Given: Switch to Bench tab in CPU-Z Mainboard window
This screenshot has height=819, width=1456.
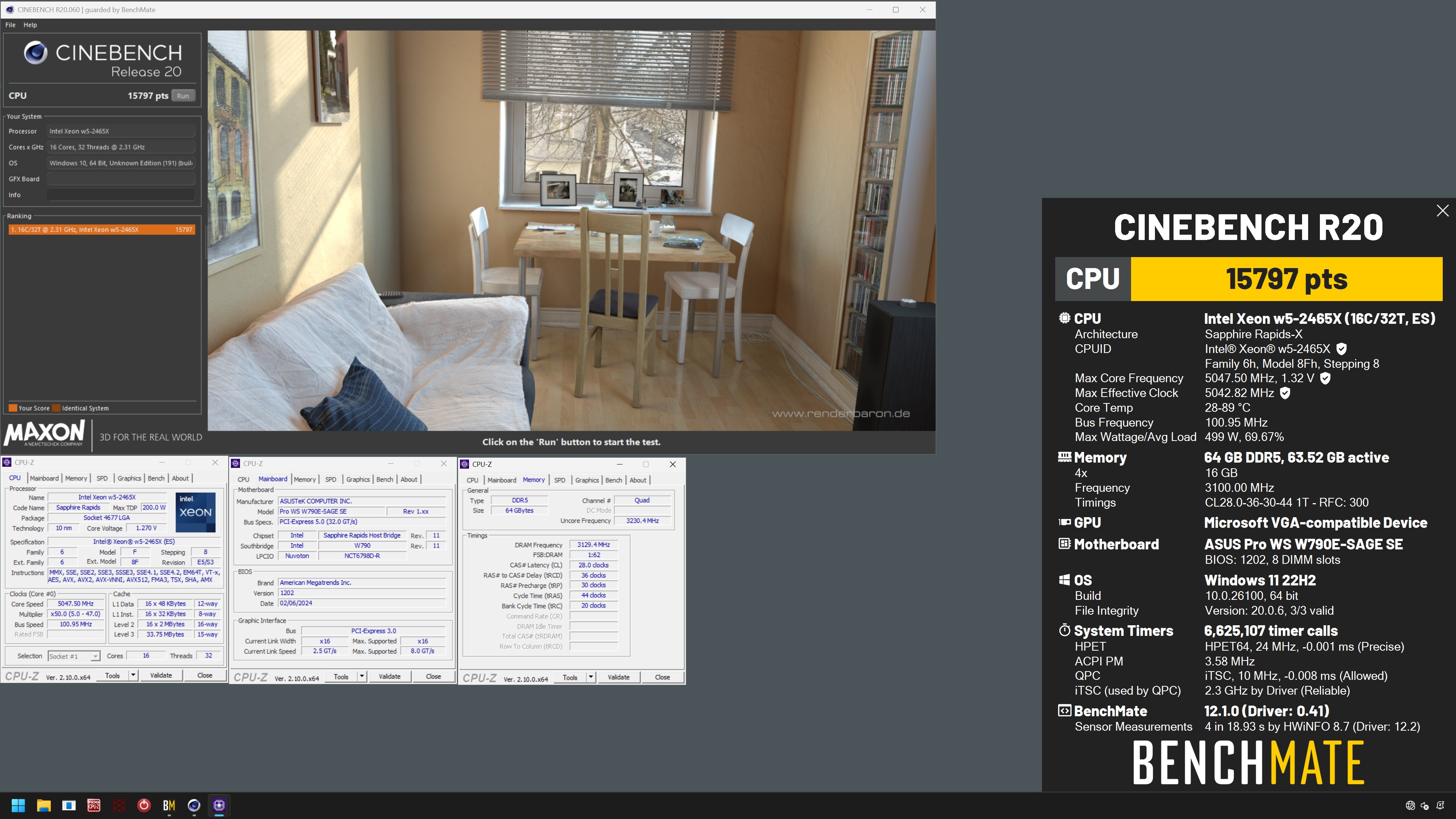Looking at the screenshot, I should tap(384, 479).
